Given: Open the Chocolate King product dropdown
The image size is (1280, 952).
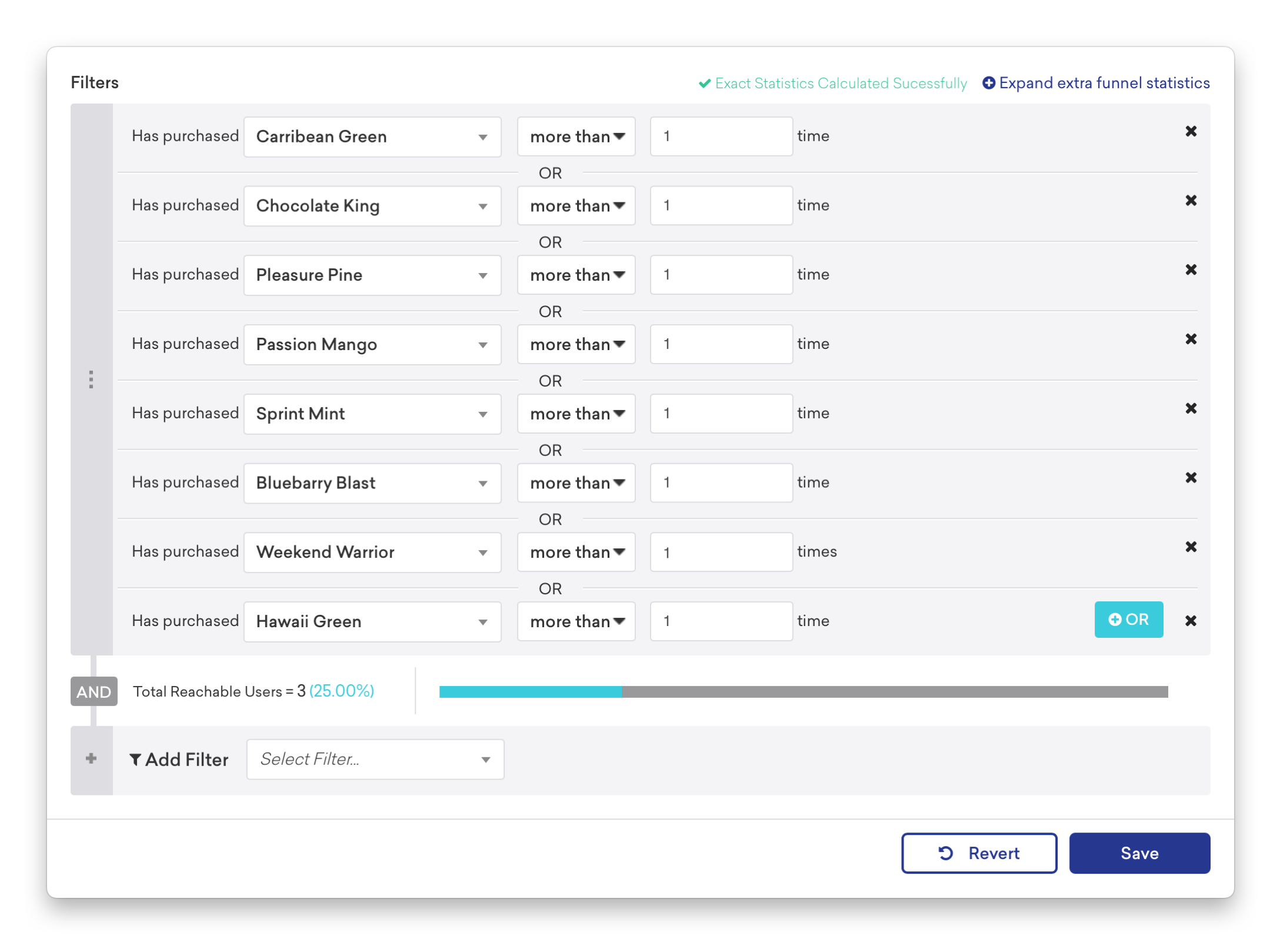Looking at the screenshot, I should (x=372, y=206).
